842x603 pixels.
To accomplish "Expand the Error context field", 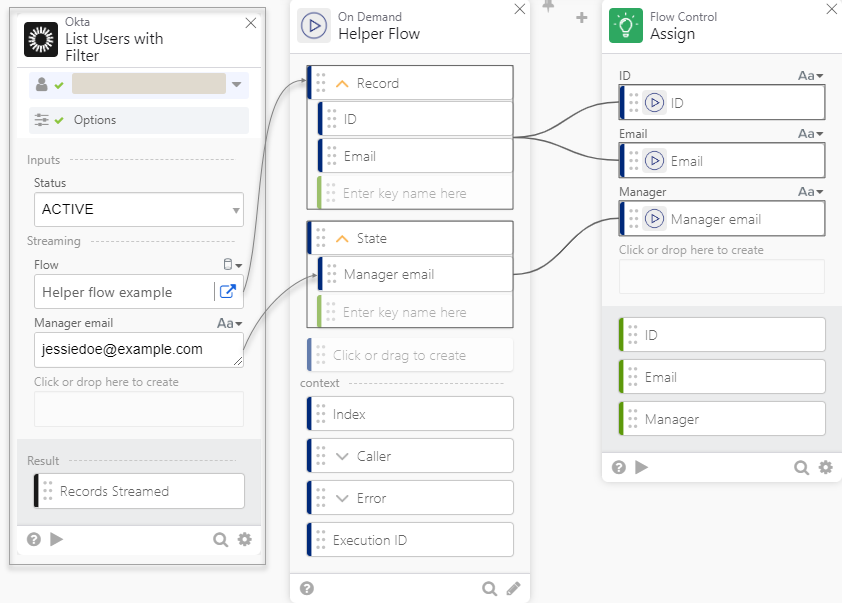I will (343, 498).
